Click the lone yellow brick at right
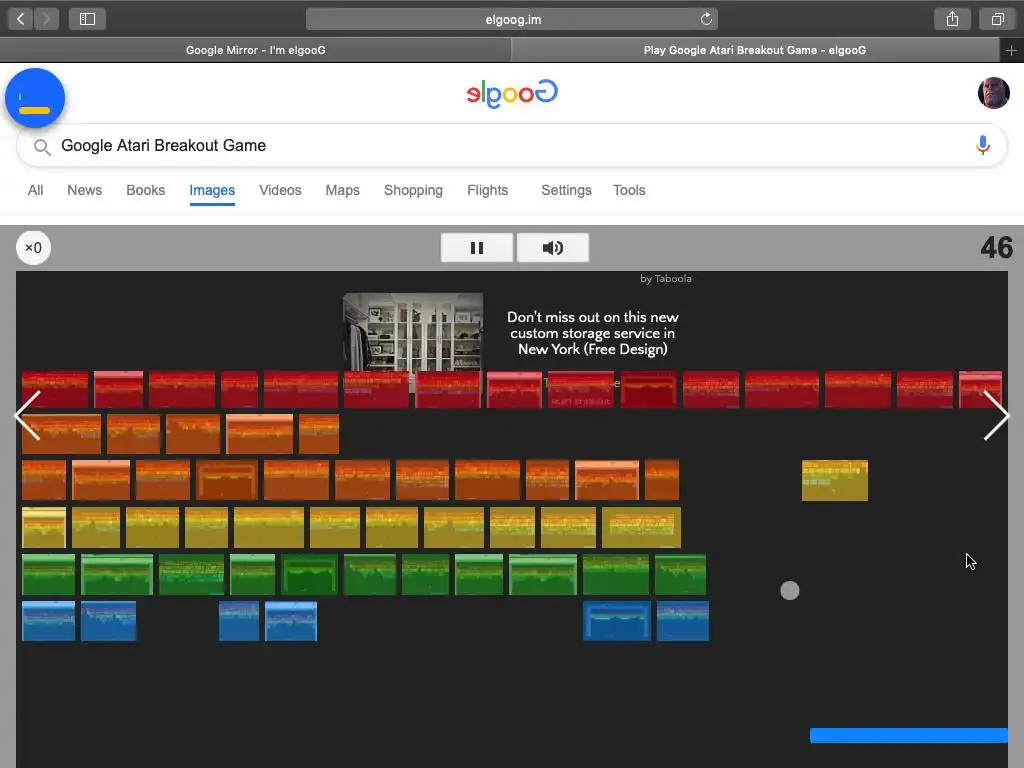1024x768 pixels. 835,481
